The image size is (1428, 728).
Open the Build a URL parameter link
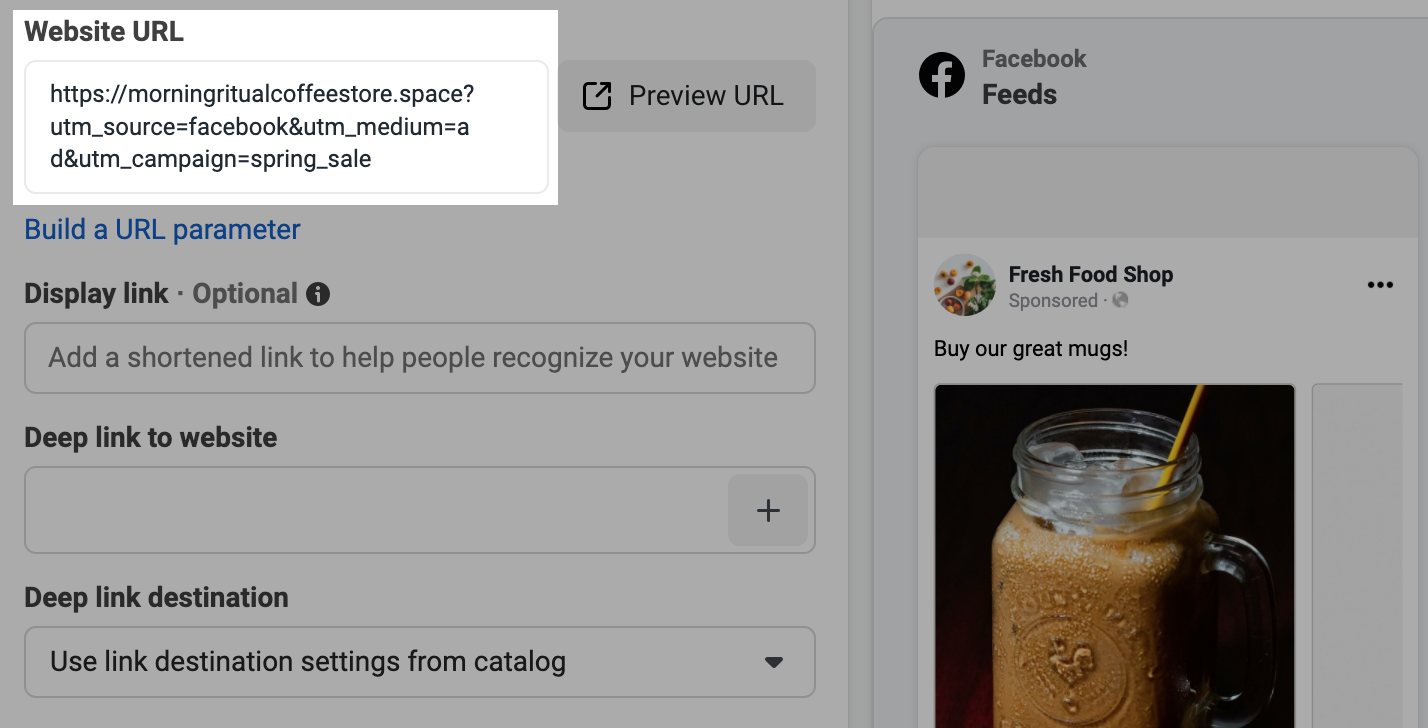pyautogui.click(x=162, y=229)
